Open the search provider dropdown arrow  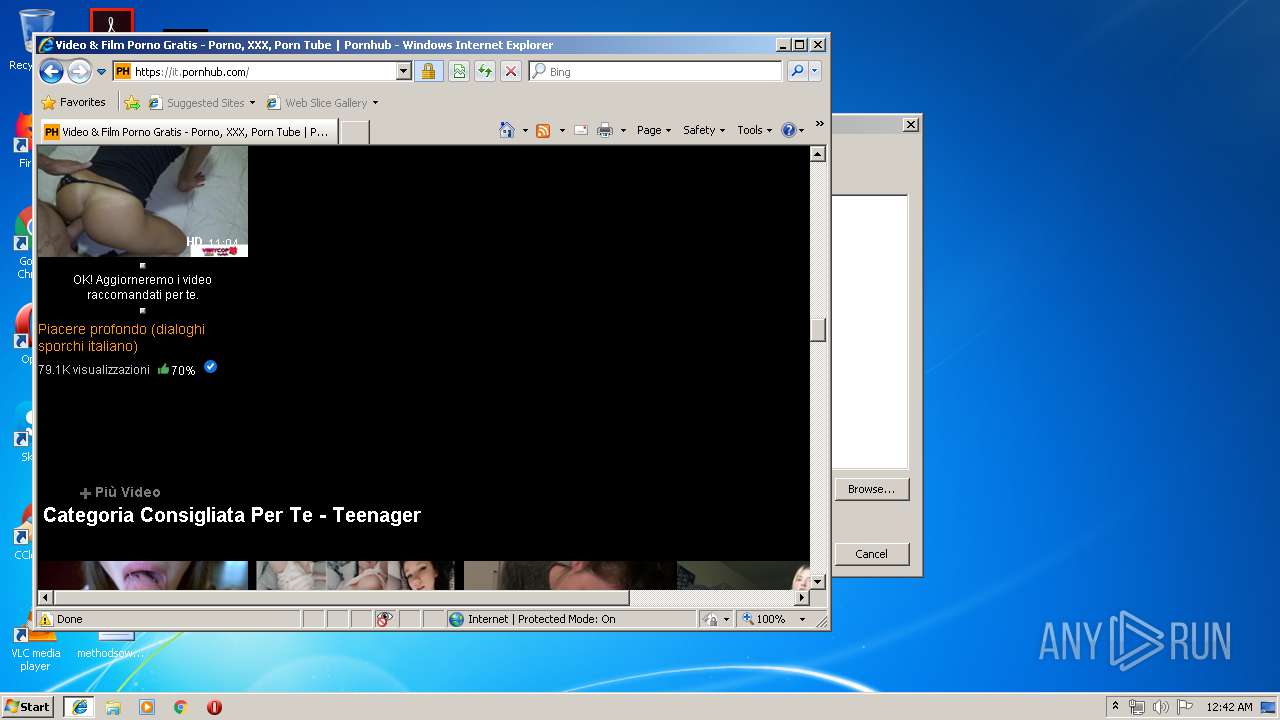(815, 72)
